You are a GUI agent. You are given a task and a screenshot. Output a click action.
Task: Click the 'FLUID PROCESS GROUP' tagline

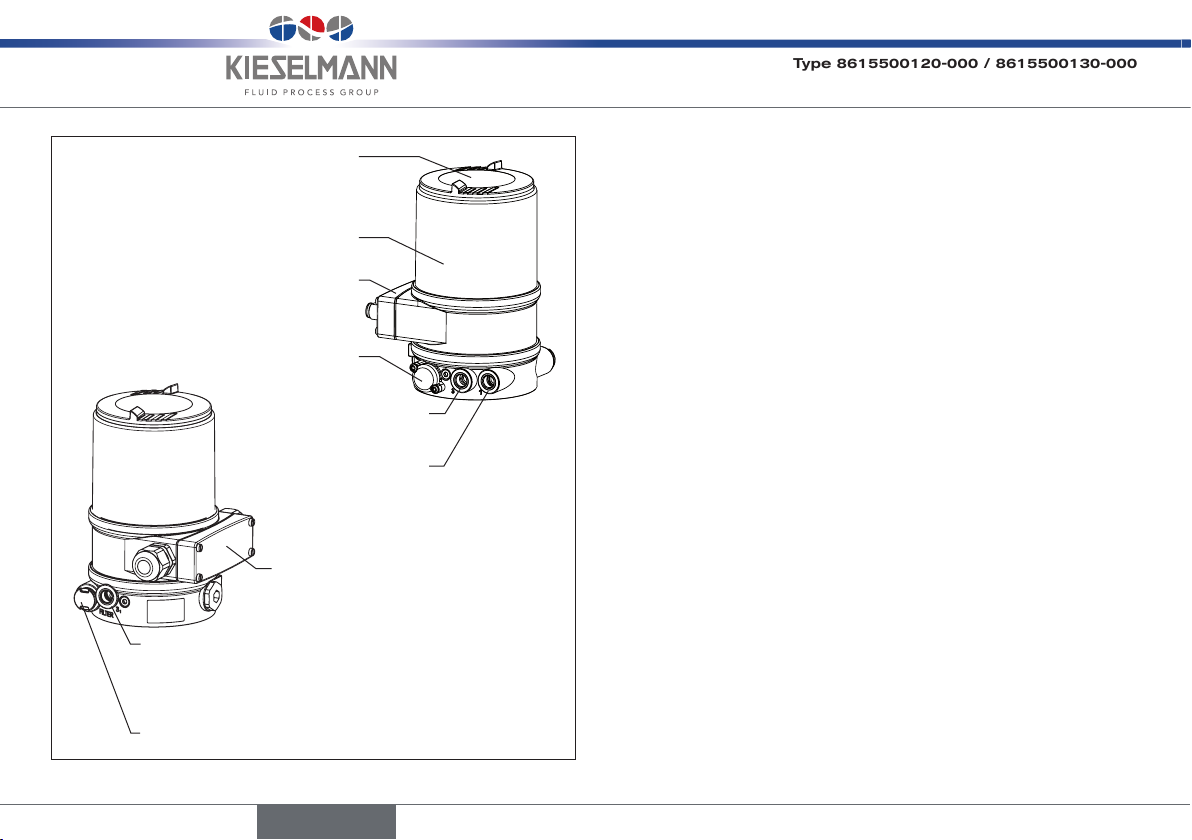tap(311, 93)
